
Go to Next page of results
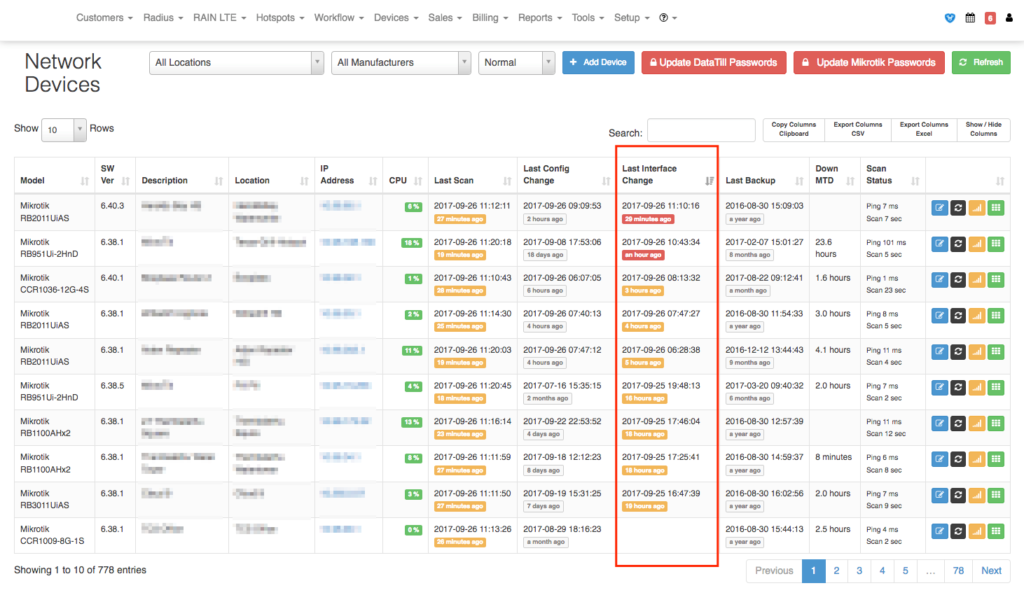[x=991, y=571]
